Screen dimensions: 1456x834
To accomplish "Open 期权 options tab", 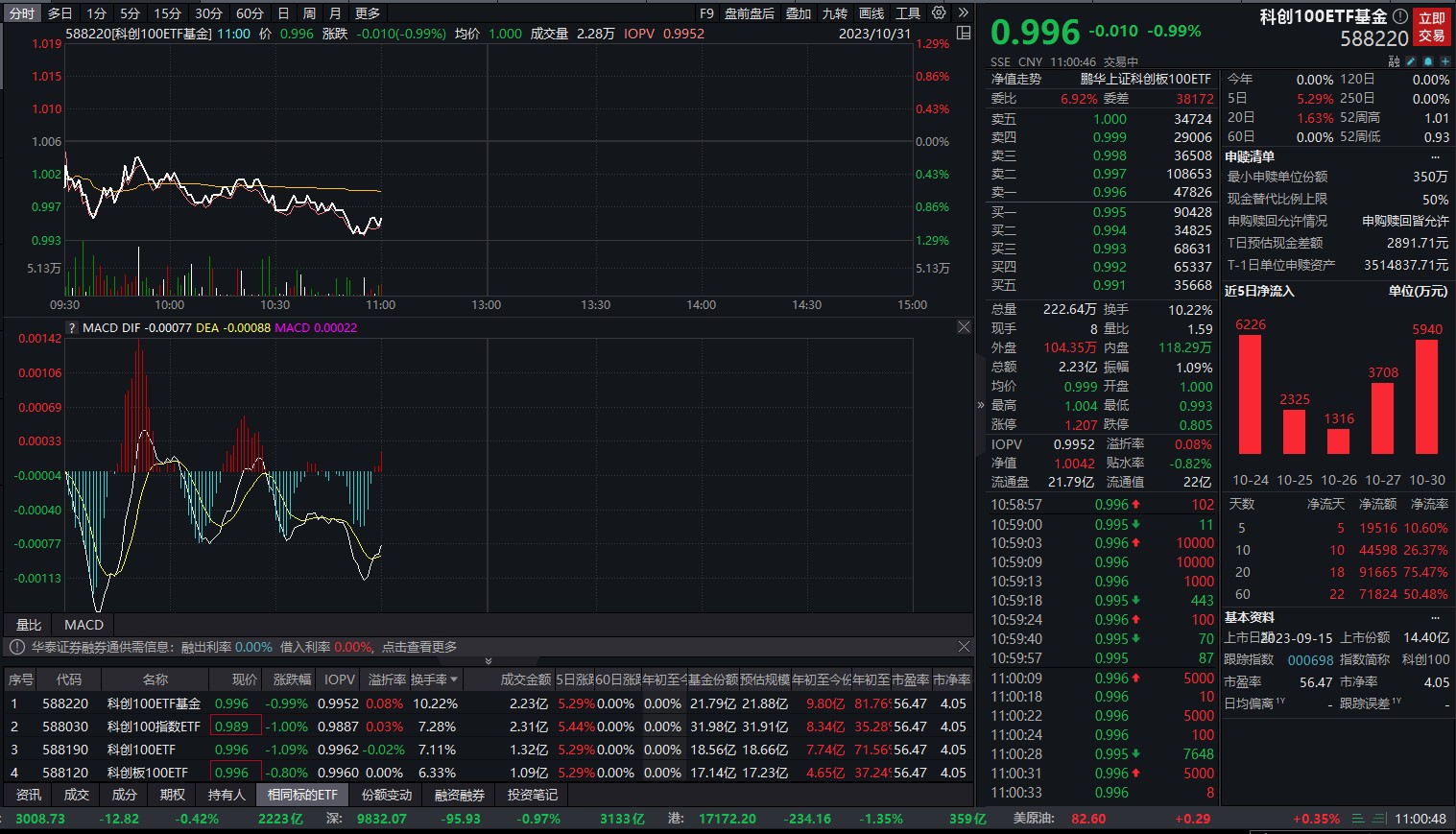I will pos(173,795).
